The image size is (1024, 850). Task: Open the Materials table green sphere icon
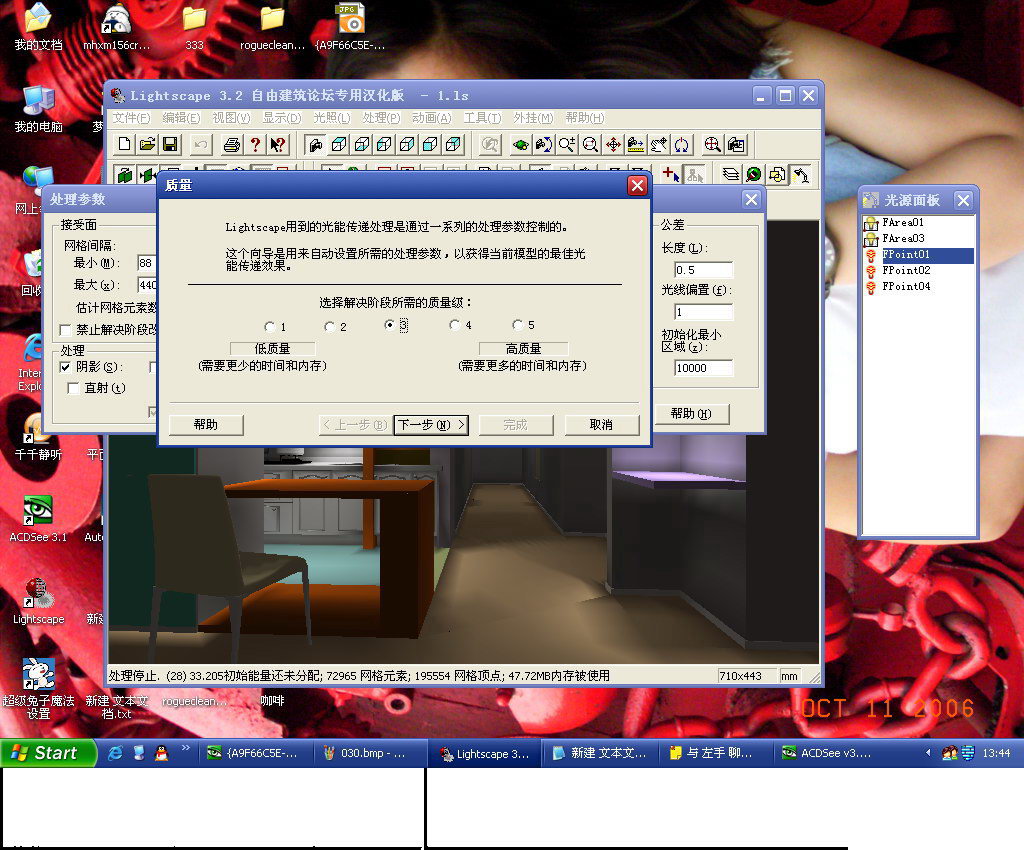click(x=754, y=174)
